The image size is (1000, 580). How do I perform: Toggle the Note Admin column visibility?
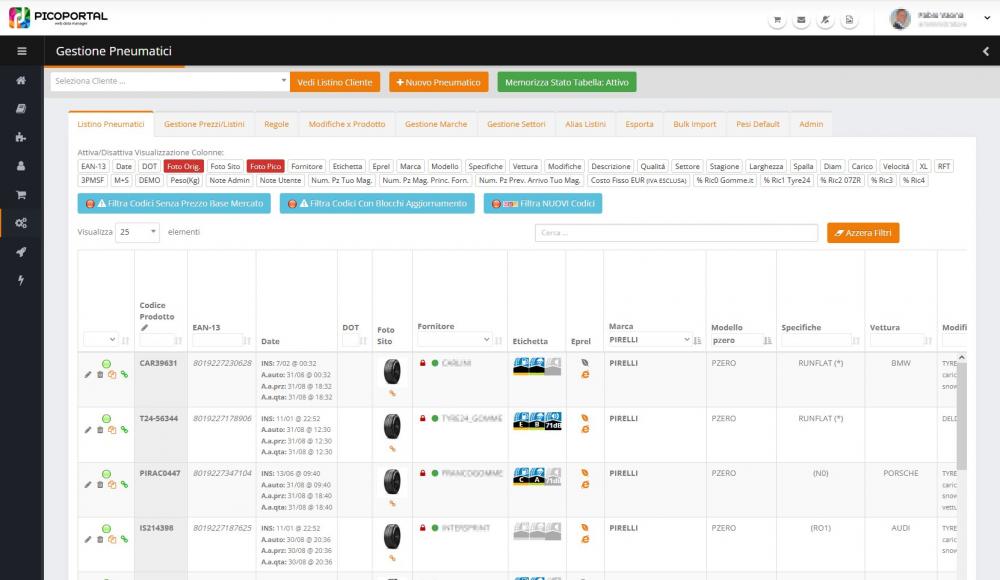point(230,181)
